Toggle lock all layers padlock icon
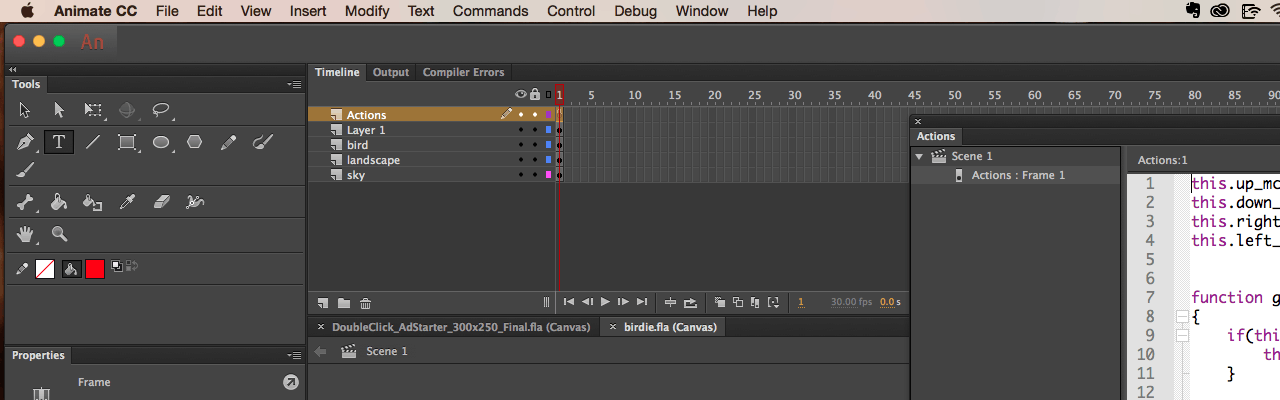The width and height of the screenshot is (1280, 400). click(x=535, y=94)
